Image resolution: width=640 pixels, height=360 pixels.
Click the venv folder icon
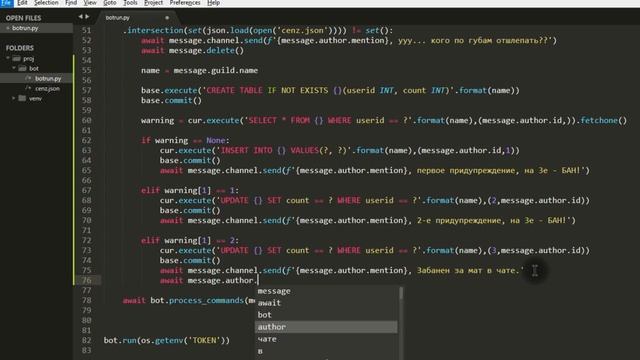point(22,98)
